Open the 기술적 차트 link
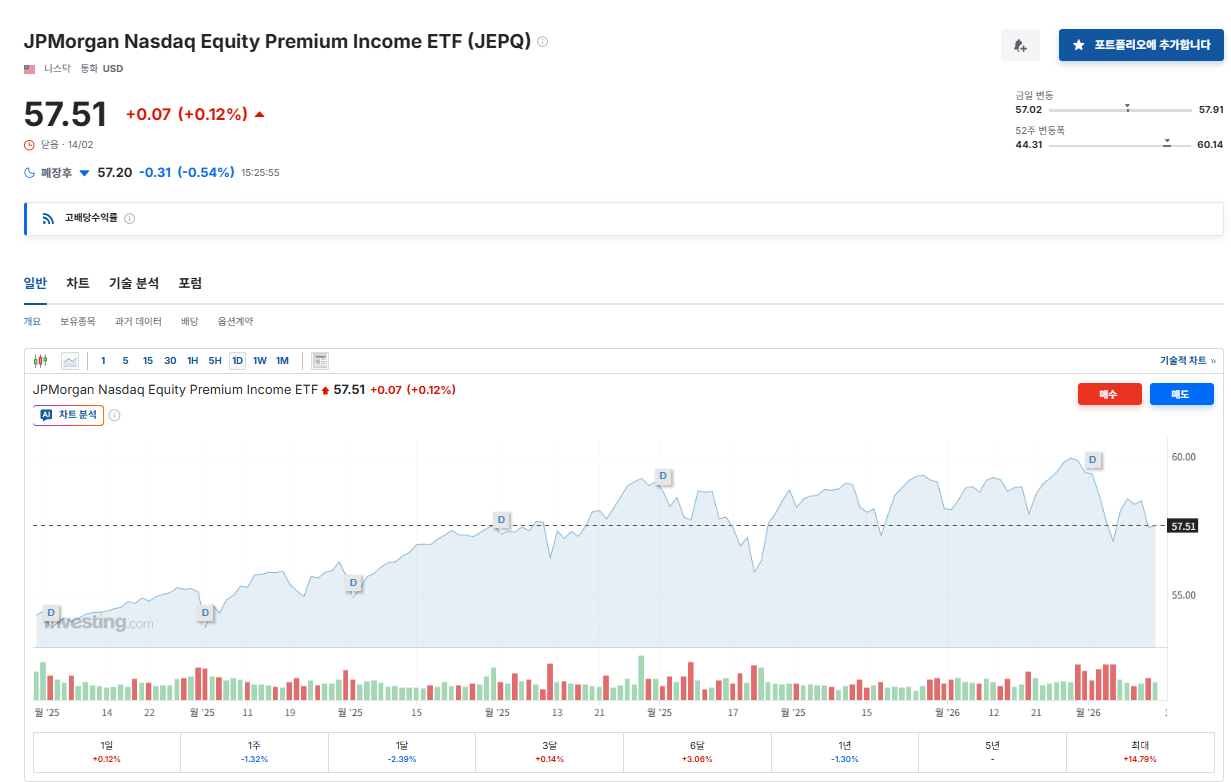The width and height of the screenshot is (1231, 782). click(1188, 361)
